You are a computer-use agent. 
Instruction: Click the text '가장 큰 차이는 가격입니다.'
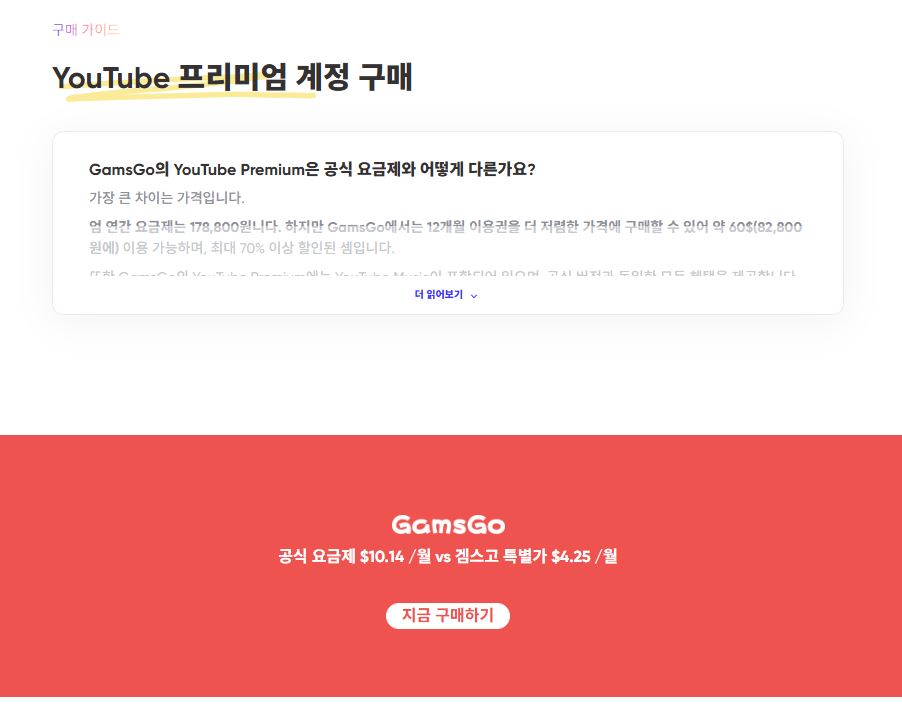[167, 198]
